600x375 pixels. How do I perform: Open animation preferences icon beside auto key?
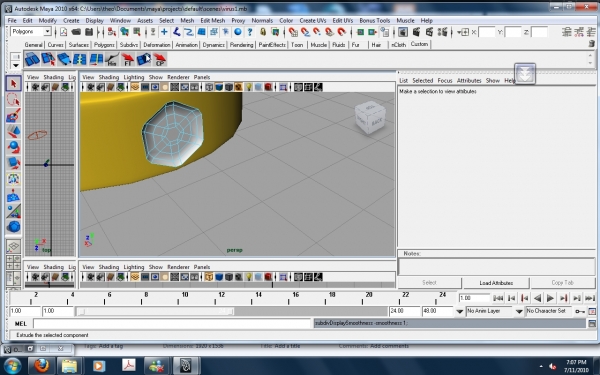(x=592, y=311)
